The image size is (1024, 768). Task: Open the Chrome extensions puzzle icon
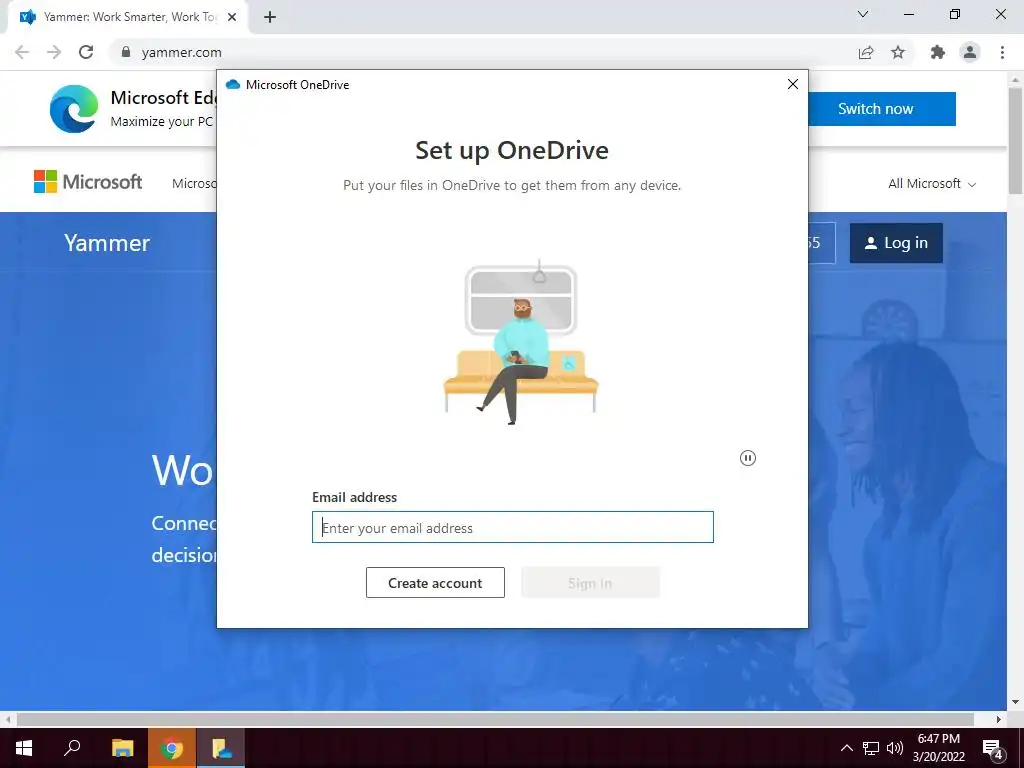coord(938,52)
